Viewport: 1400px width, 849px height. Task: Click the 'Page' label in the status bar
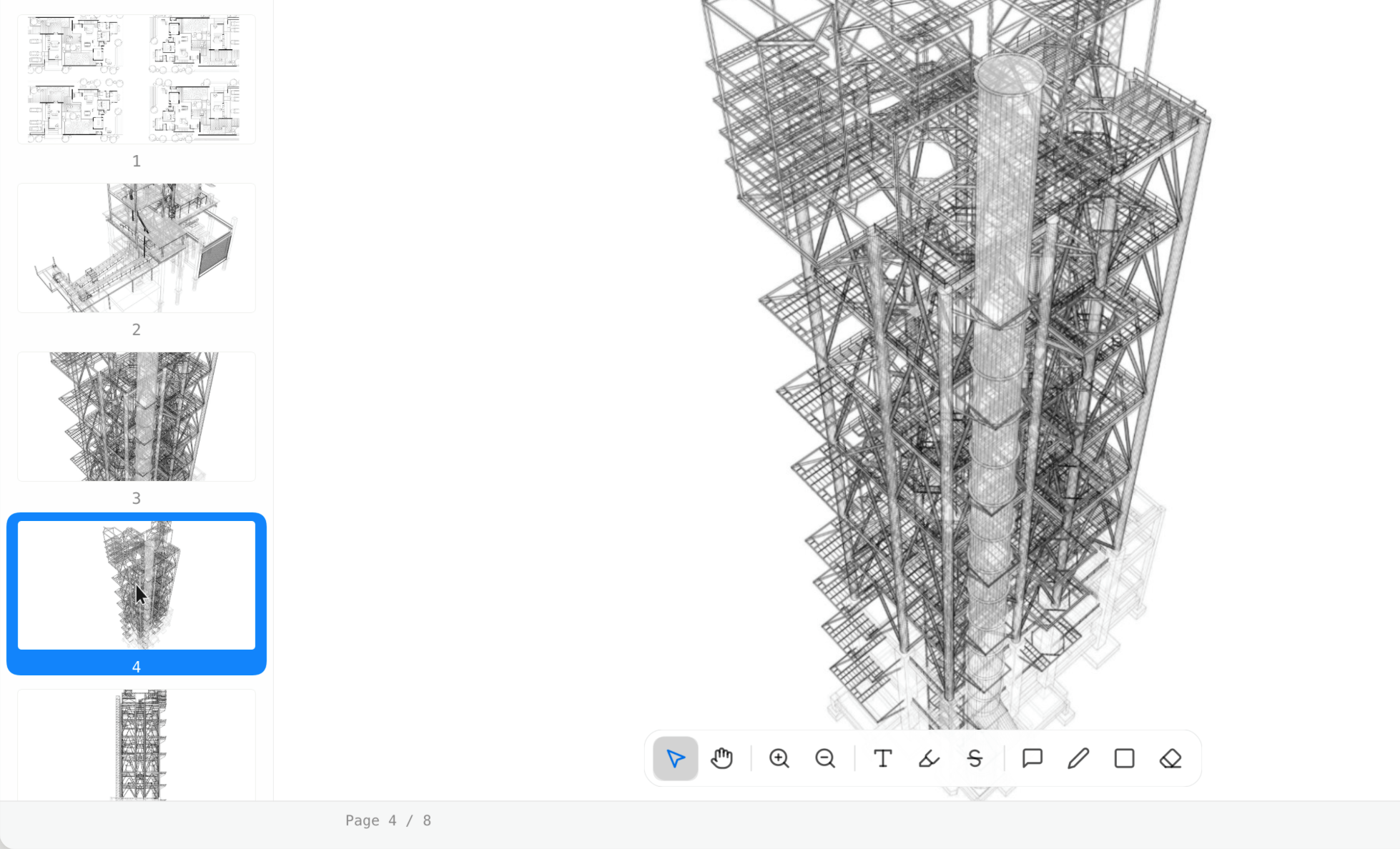363,820
